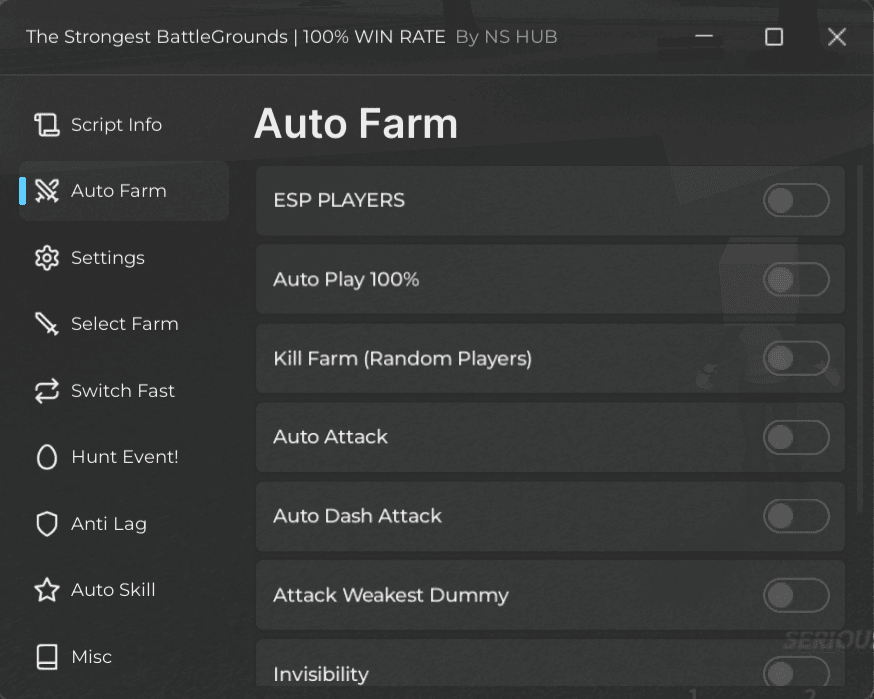Image resolution: width=874 pixels, height=699 pixels.
Task: Click the Auto Play 100% label
Action: 346,279
